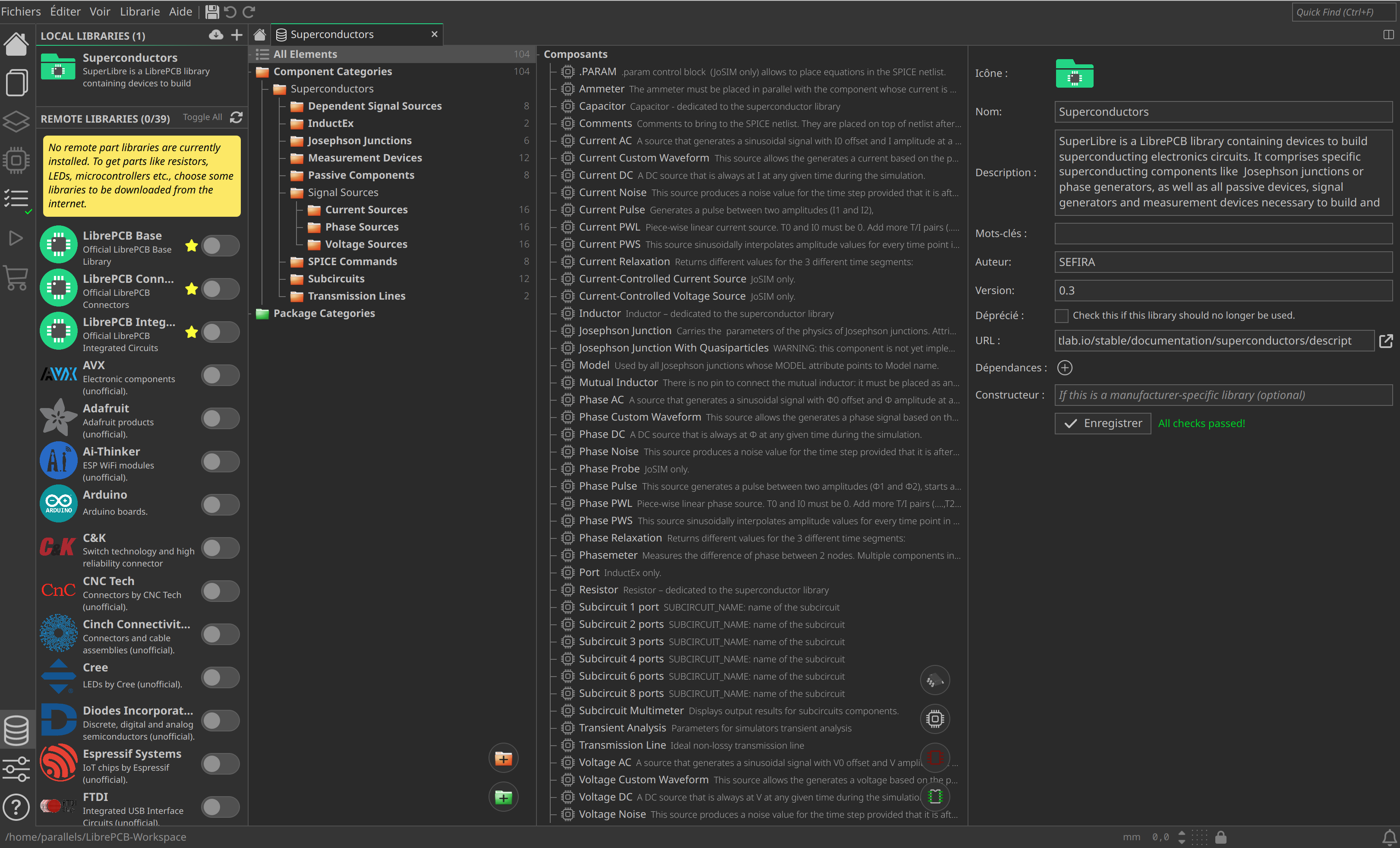Image resolution: width=1400 pixels, height=848 pixels.
Task: Click the new package green round button
Action: [x=935, y=796]
